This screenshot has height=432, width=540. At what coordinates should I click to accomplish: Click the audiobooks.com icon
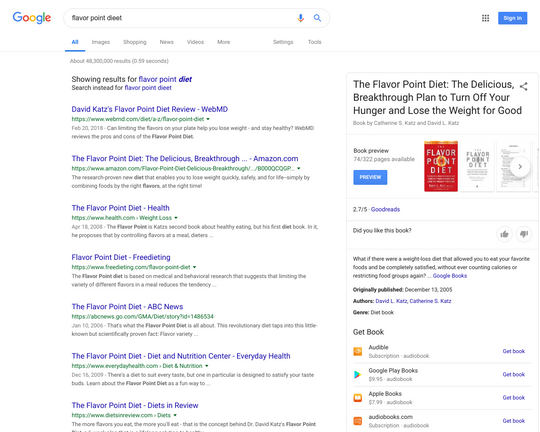click(x=358, y=421)
